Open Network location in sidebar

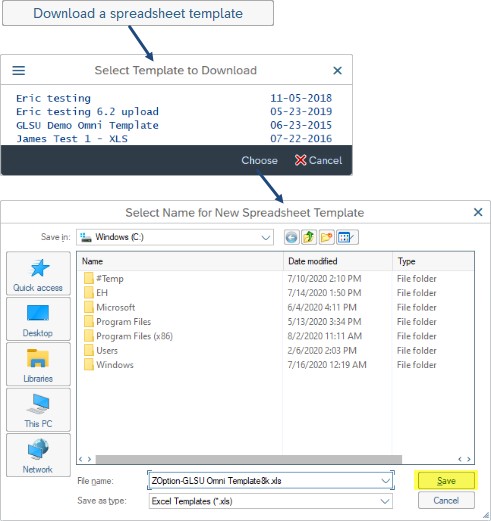38,455
